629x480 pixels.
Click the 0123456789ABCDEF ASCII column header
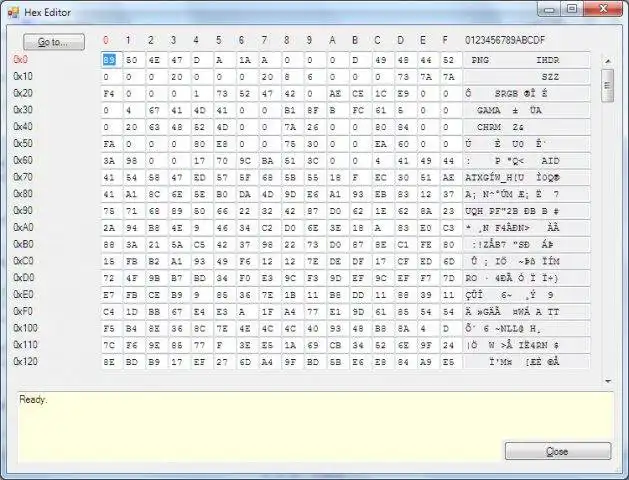click(x=505, y=40)
